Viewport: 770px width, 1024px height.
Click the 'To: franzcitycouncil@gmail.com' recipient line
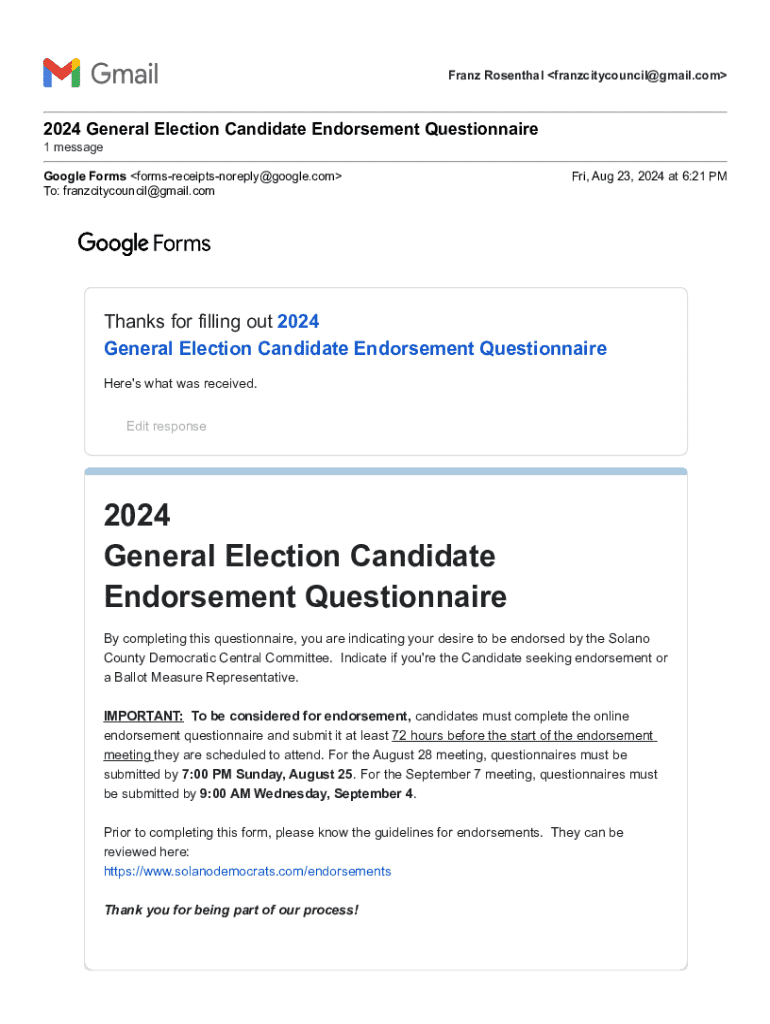coord(129,191)
